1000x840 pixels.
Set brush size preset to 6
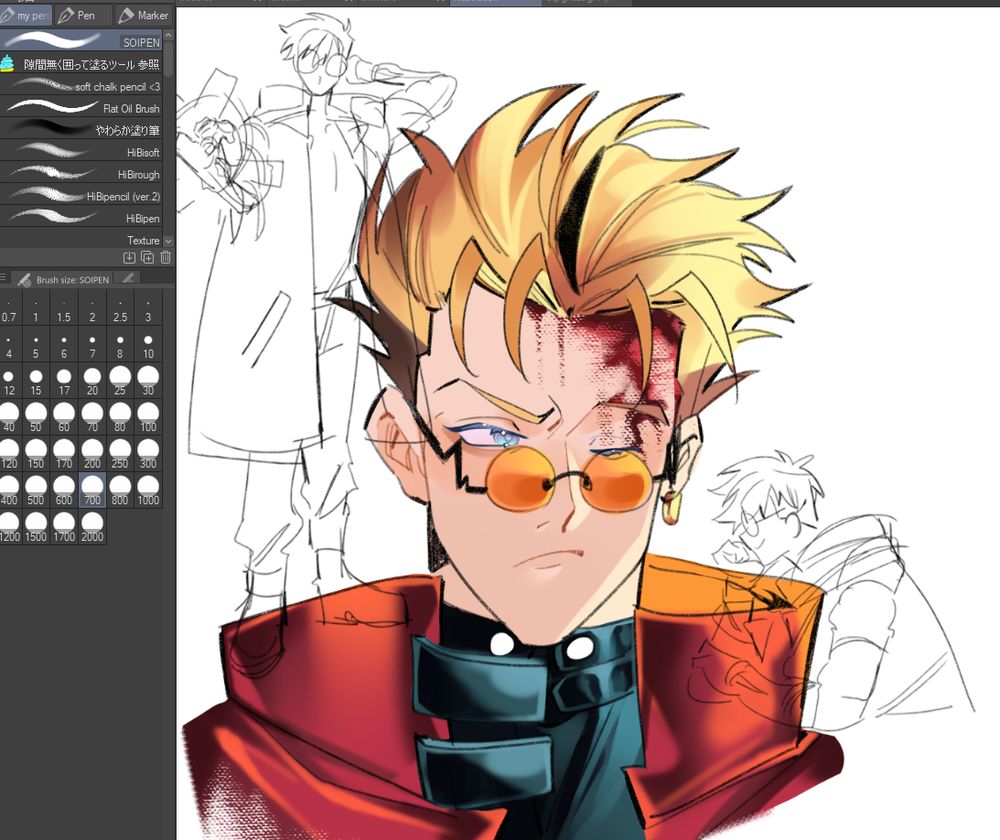tap(64, 344)
